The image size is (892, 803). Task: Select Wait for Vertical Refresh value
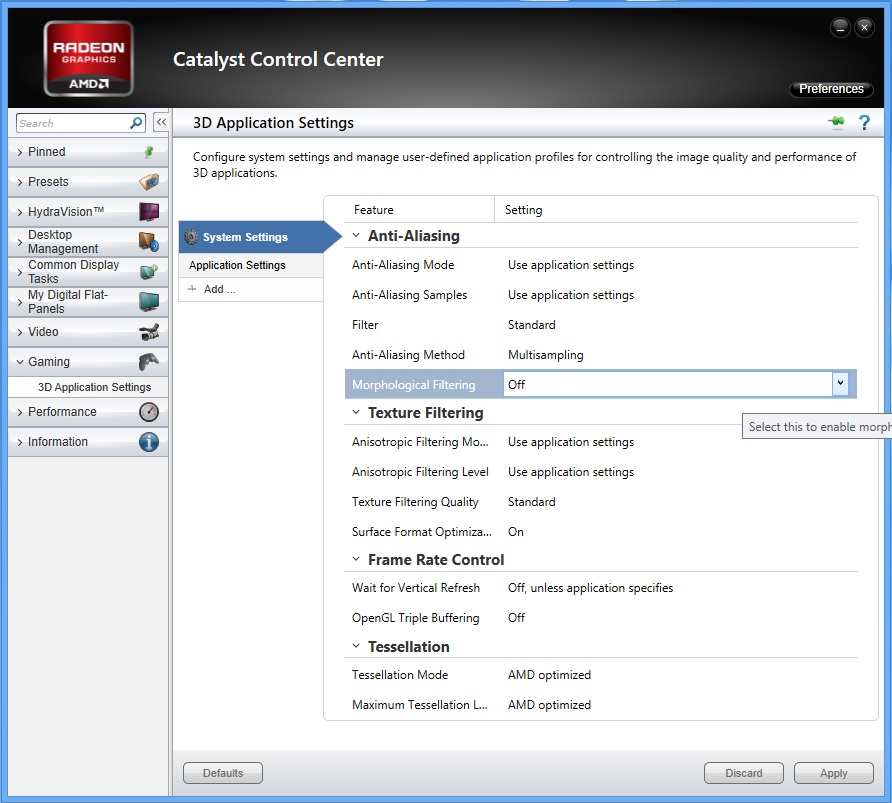point(590,587)
